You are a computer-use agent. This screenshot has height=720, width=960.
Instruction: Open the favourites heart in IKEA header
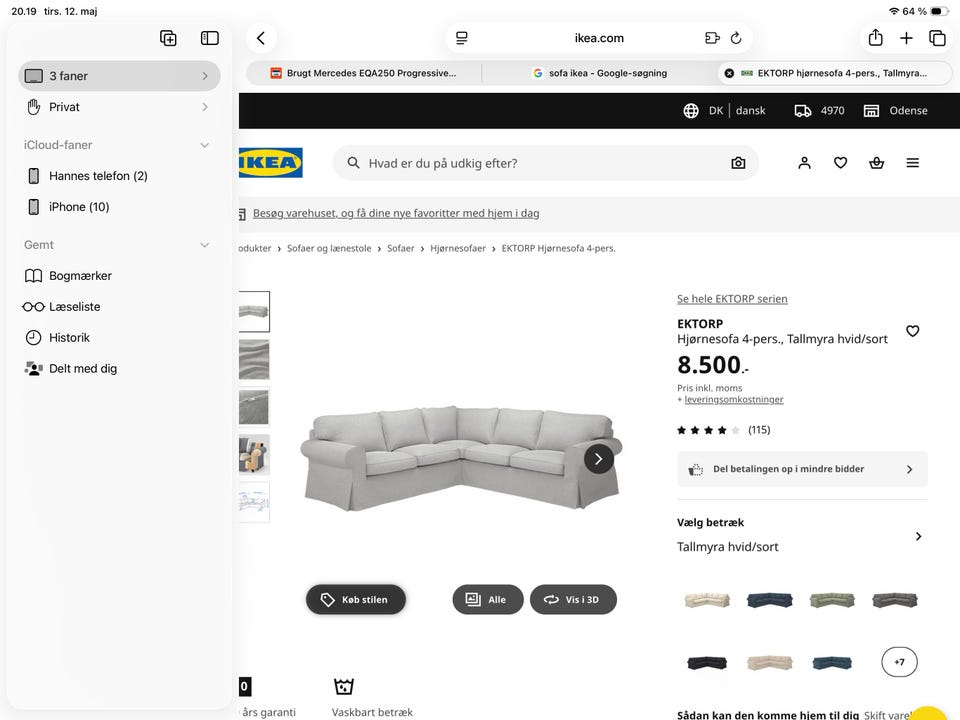tap(841, 163)
